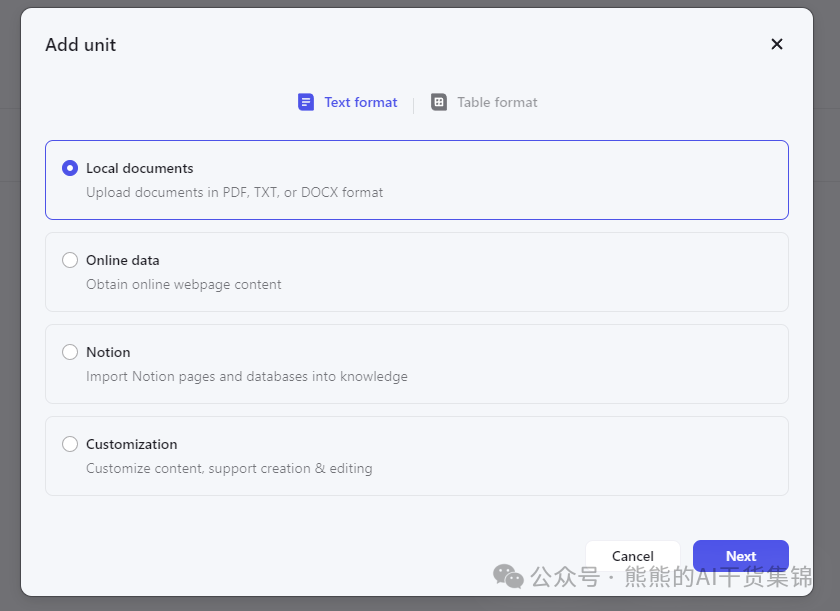This screenshot has width=840, height=611.
Task: Click the Table format grid icon
Action: point(439,102)
